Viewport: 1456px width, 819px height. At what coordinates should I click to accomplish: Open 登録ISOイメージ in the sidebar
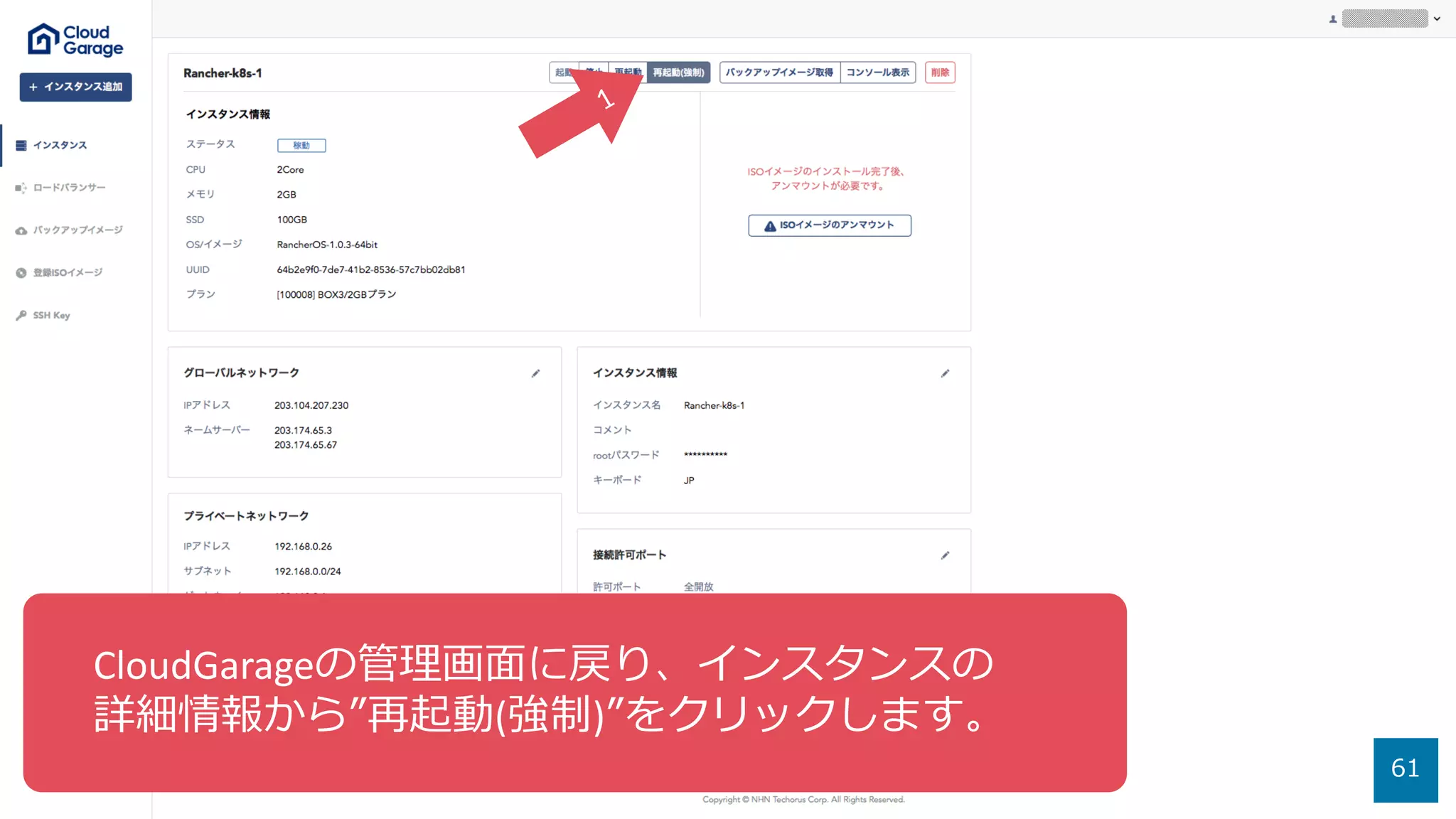point(68,273)
